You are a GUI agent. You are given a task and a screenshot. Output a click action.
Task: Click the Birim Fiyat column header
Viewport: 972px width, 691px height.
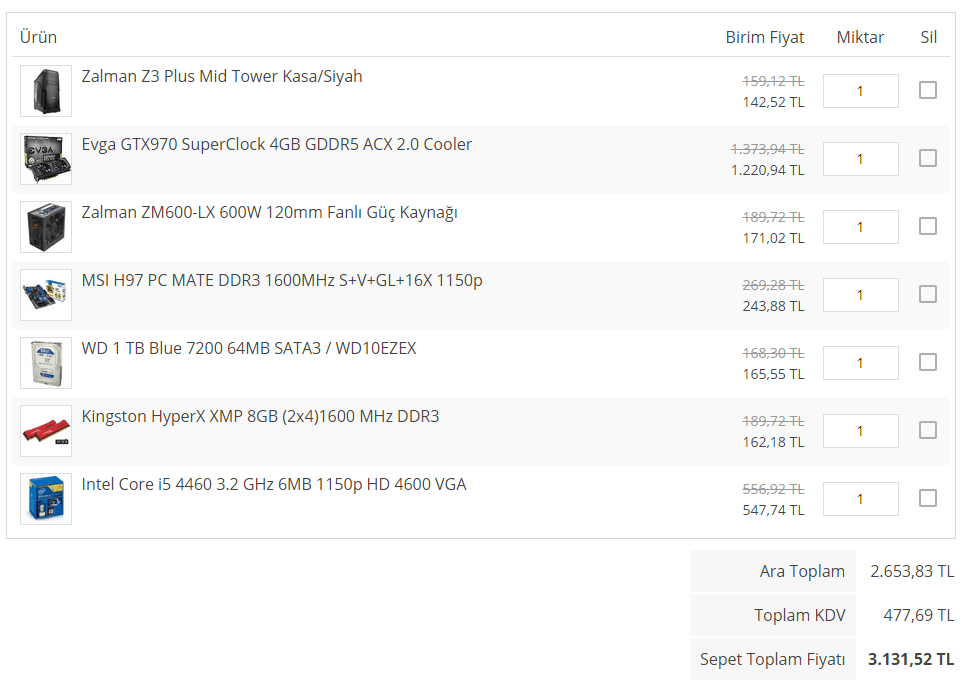click(x=765, y=37)
